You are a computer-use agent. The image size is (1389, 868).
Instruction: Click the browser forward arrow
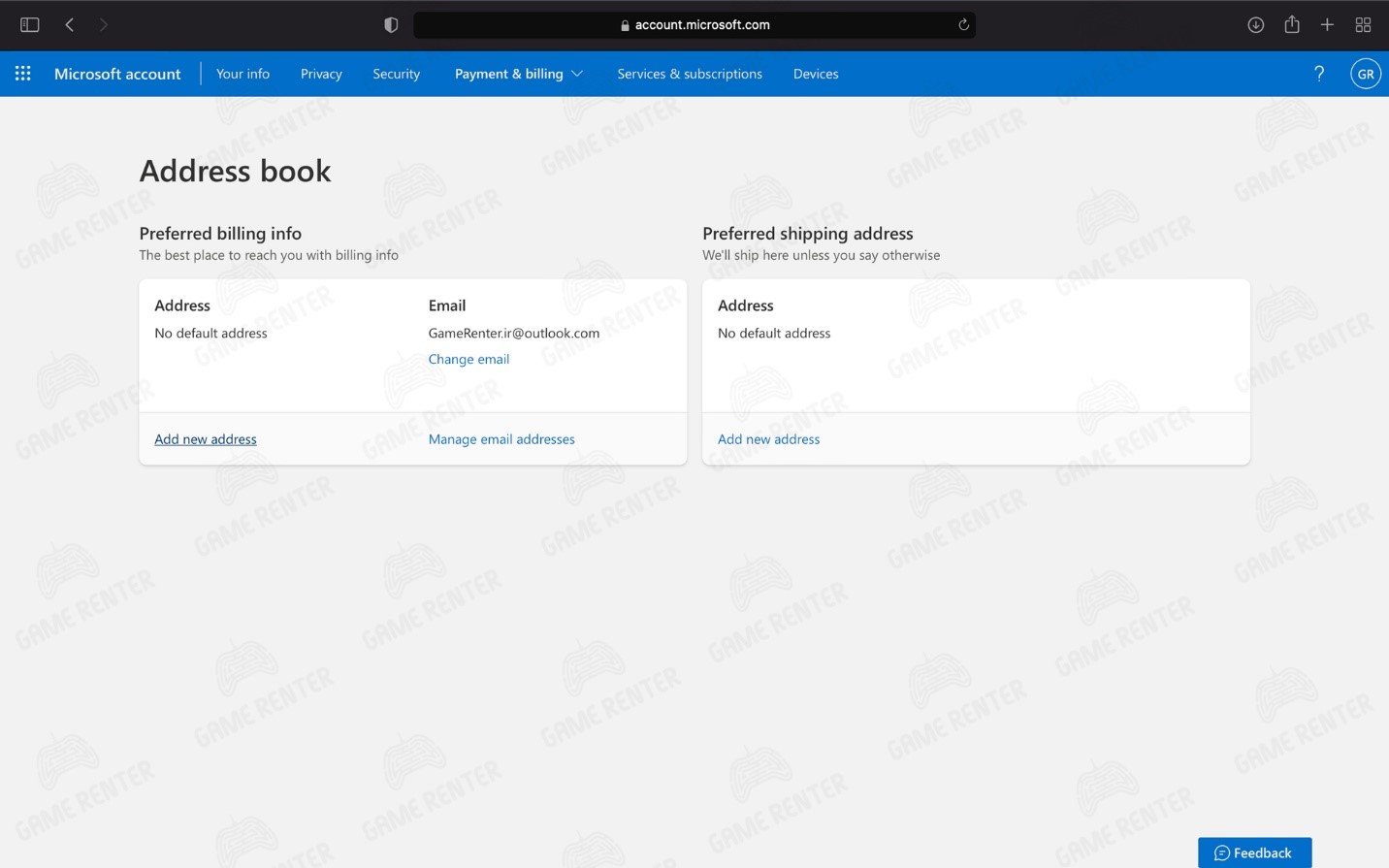click(104, 24)
